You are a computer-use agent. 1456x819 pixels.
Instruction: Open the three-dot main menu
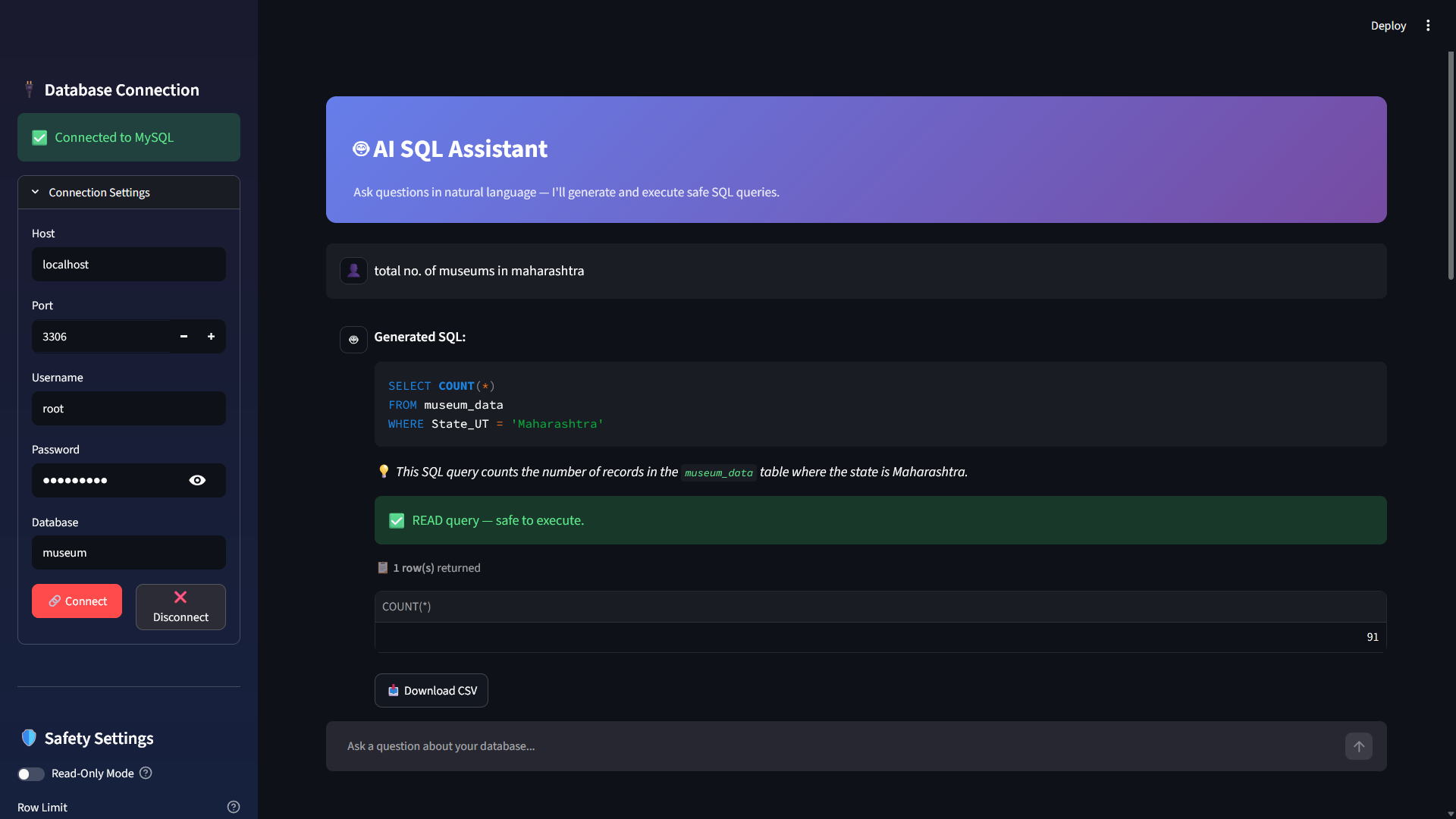click(x=1428, y=26)
